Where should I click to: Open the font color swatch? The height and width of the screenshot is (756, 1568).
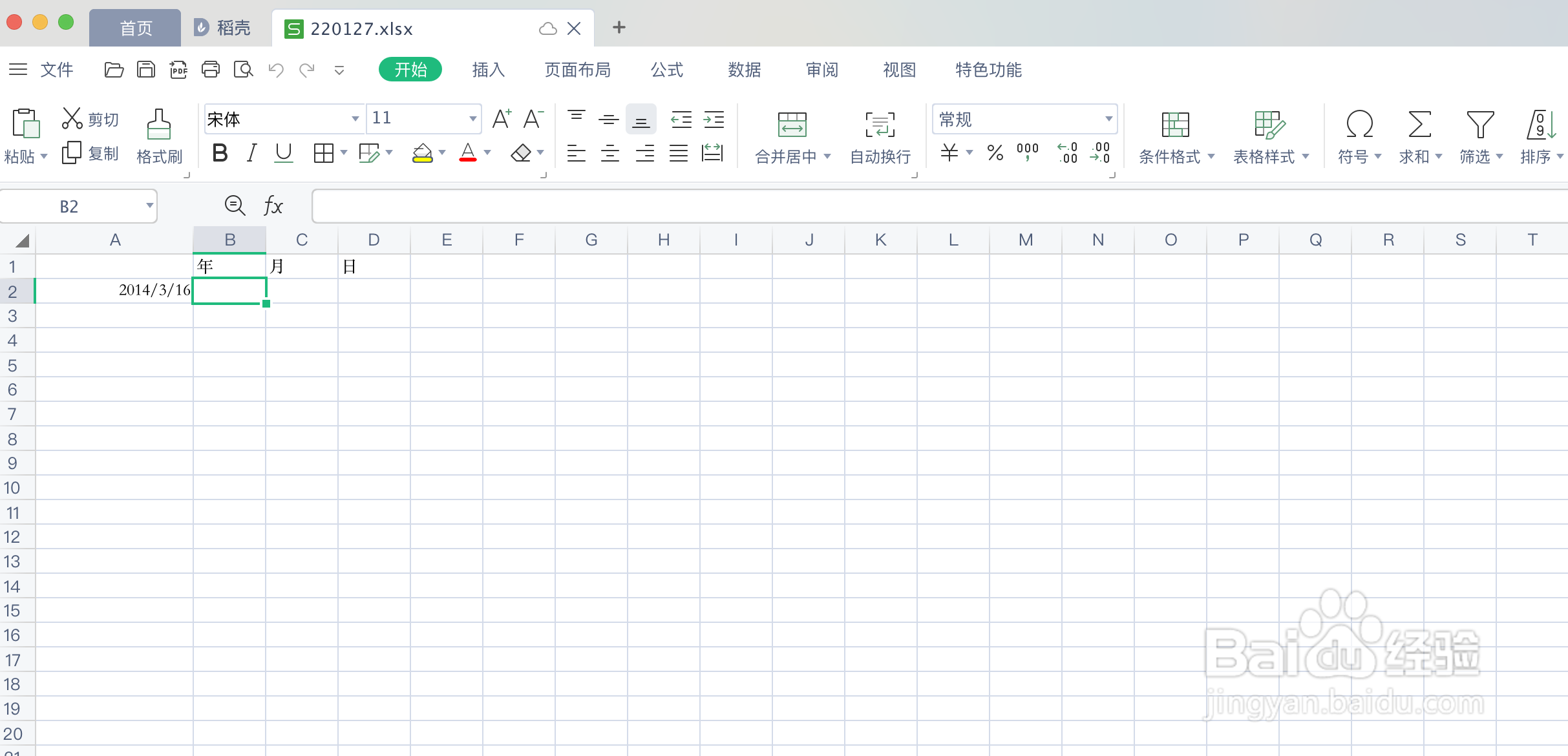[468, 153]
